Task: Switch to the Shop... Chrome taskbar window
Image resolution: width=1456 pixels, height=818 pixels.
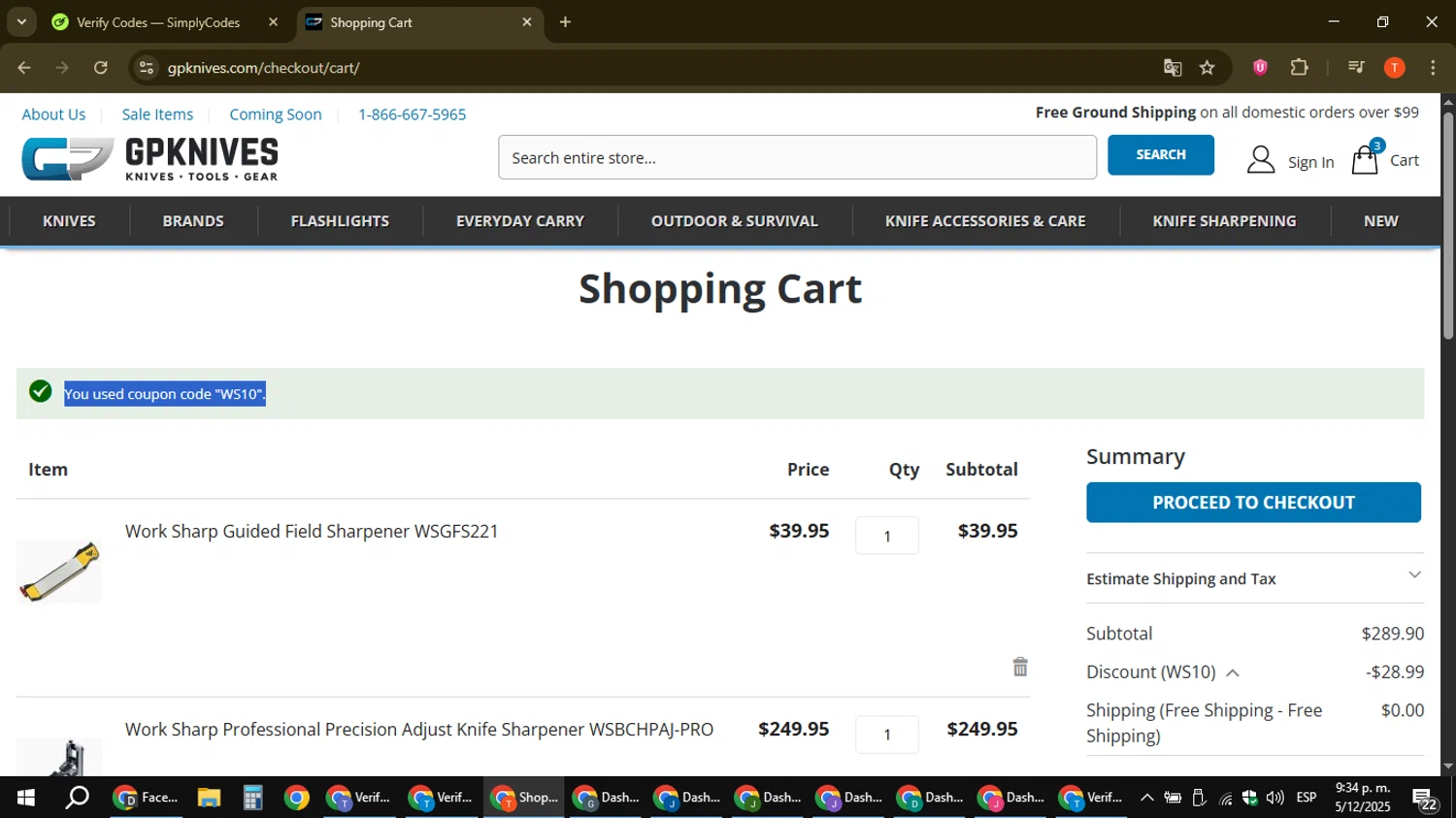Action: (x=524, y=798)
